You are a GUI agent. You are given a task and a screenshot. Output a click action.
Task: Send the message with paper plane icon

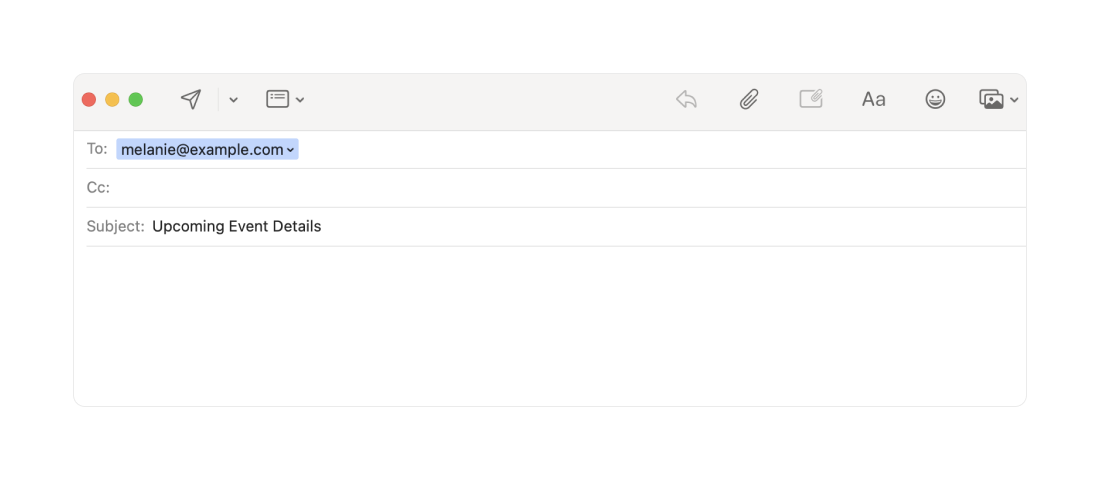191,99
